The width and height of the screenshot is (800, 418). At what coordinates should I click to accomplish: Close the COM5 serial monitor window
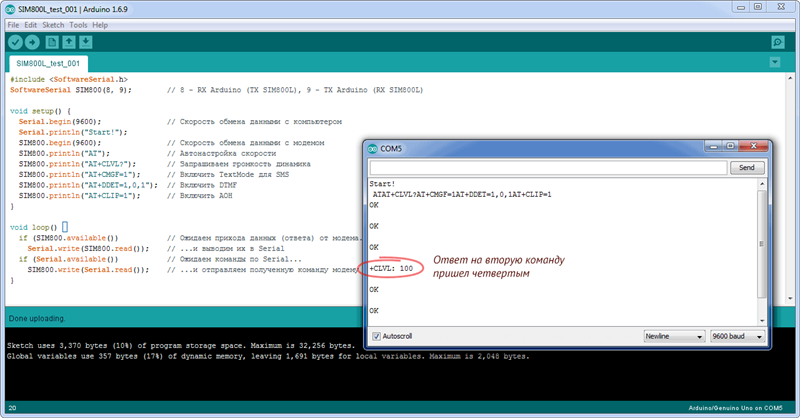click(760, 146)
